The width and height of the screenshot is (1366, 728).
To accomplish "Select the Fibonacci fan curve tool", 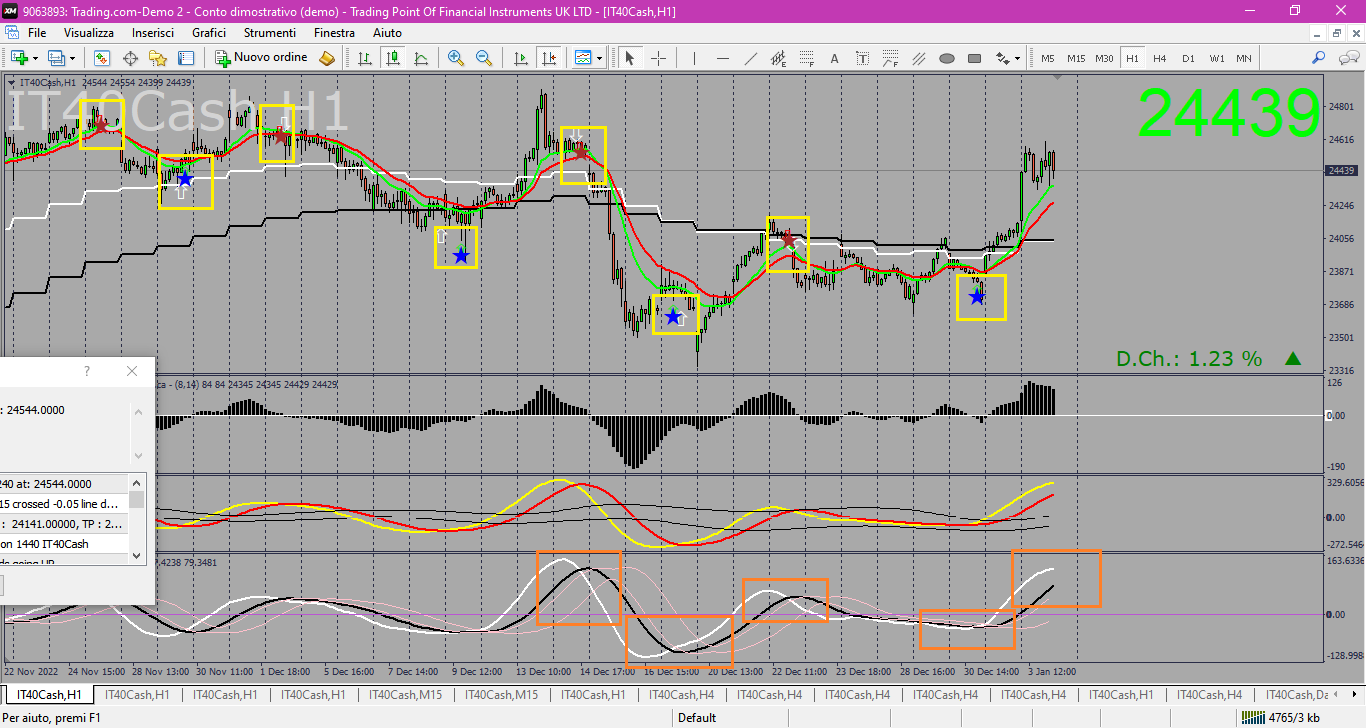I will [x=890, y=58].
